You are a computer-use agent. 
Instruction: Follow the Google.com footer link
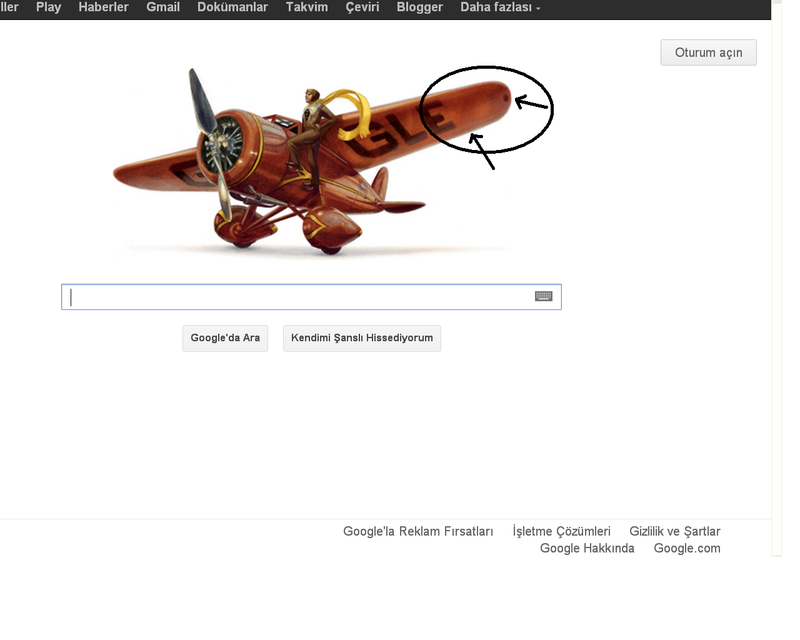click(x=687, y=548)
